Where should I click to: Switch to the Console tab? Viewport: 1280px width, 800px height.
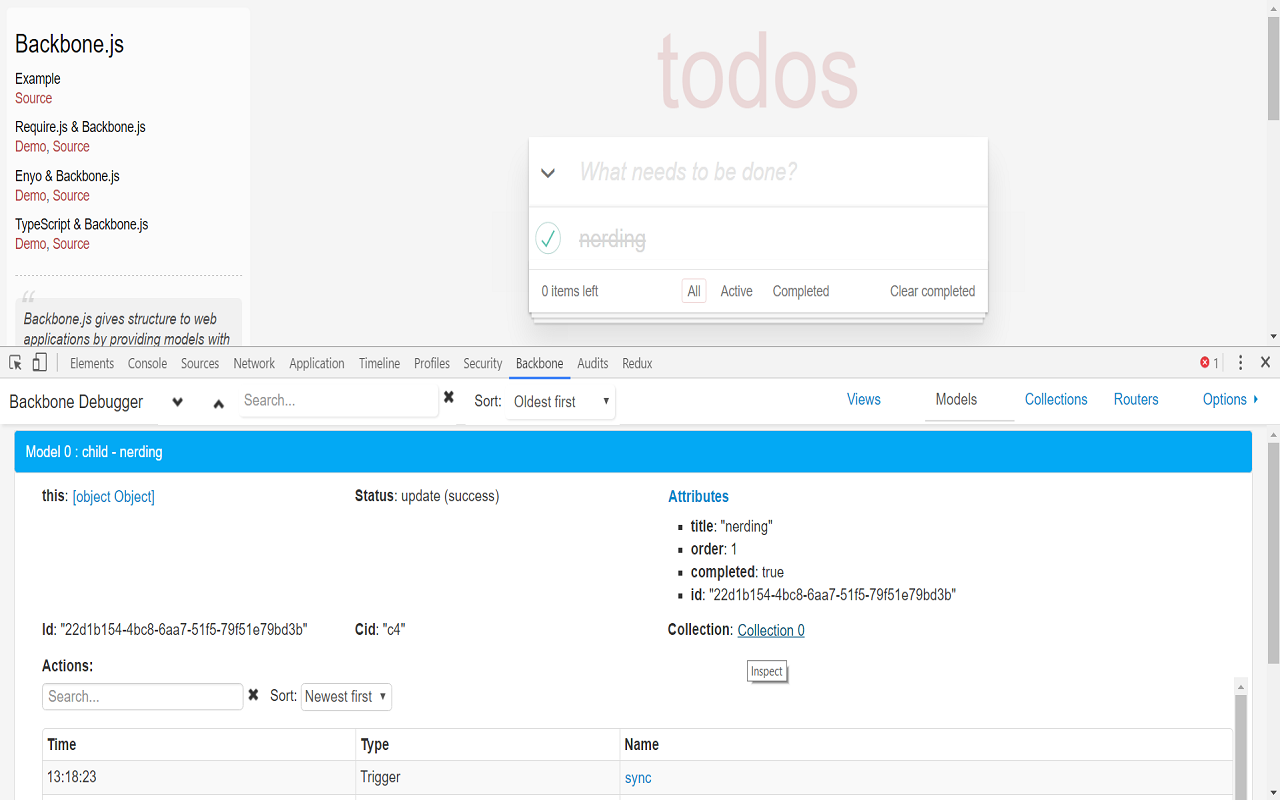[147, 363]
